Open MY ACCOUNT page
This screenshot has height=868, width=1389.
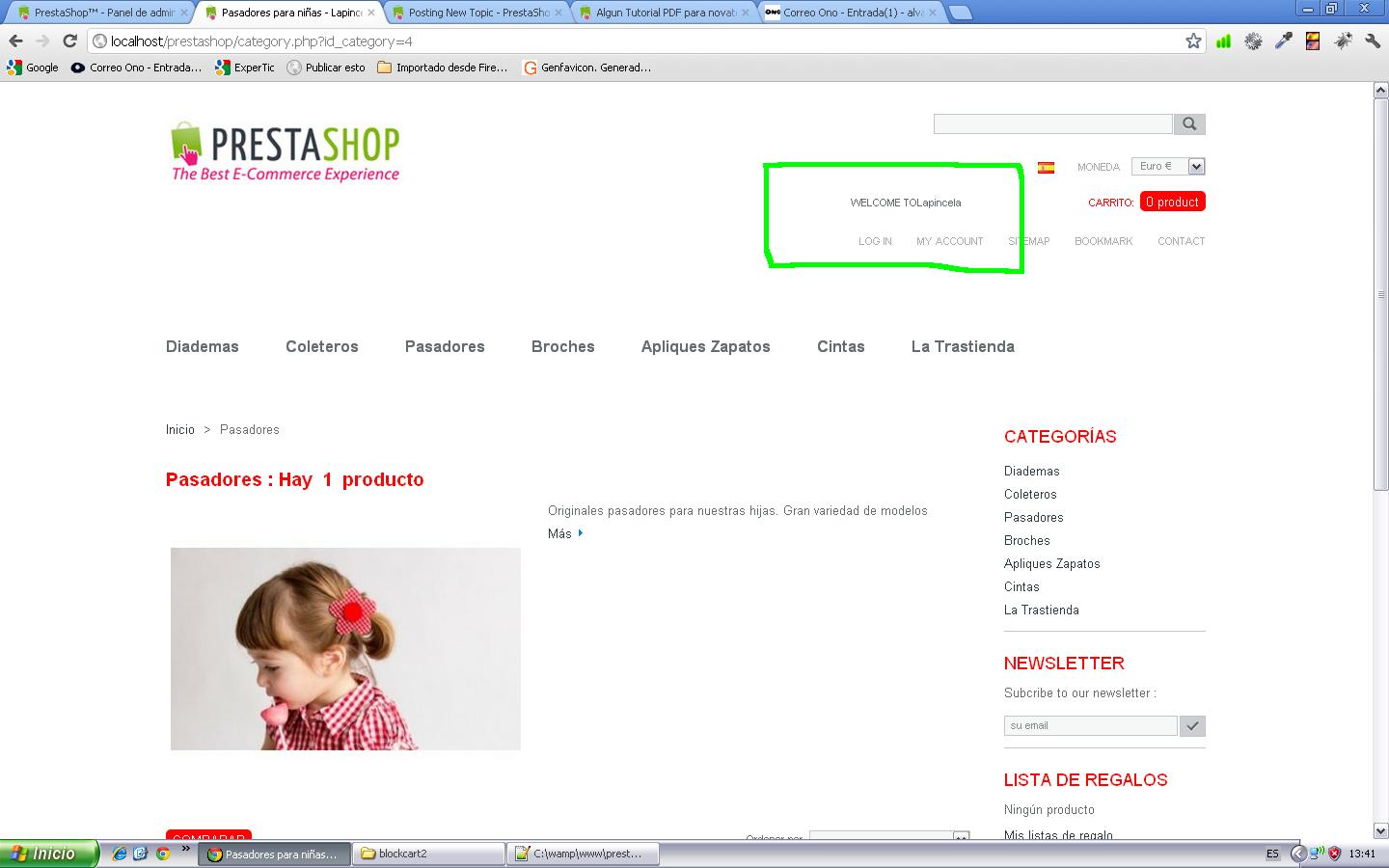[x=950, y=241]
